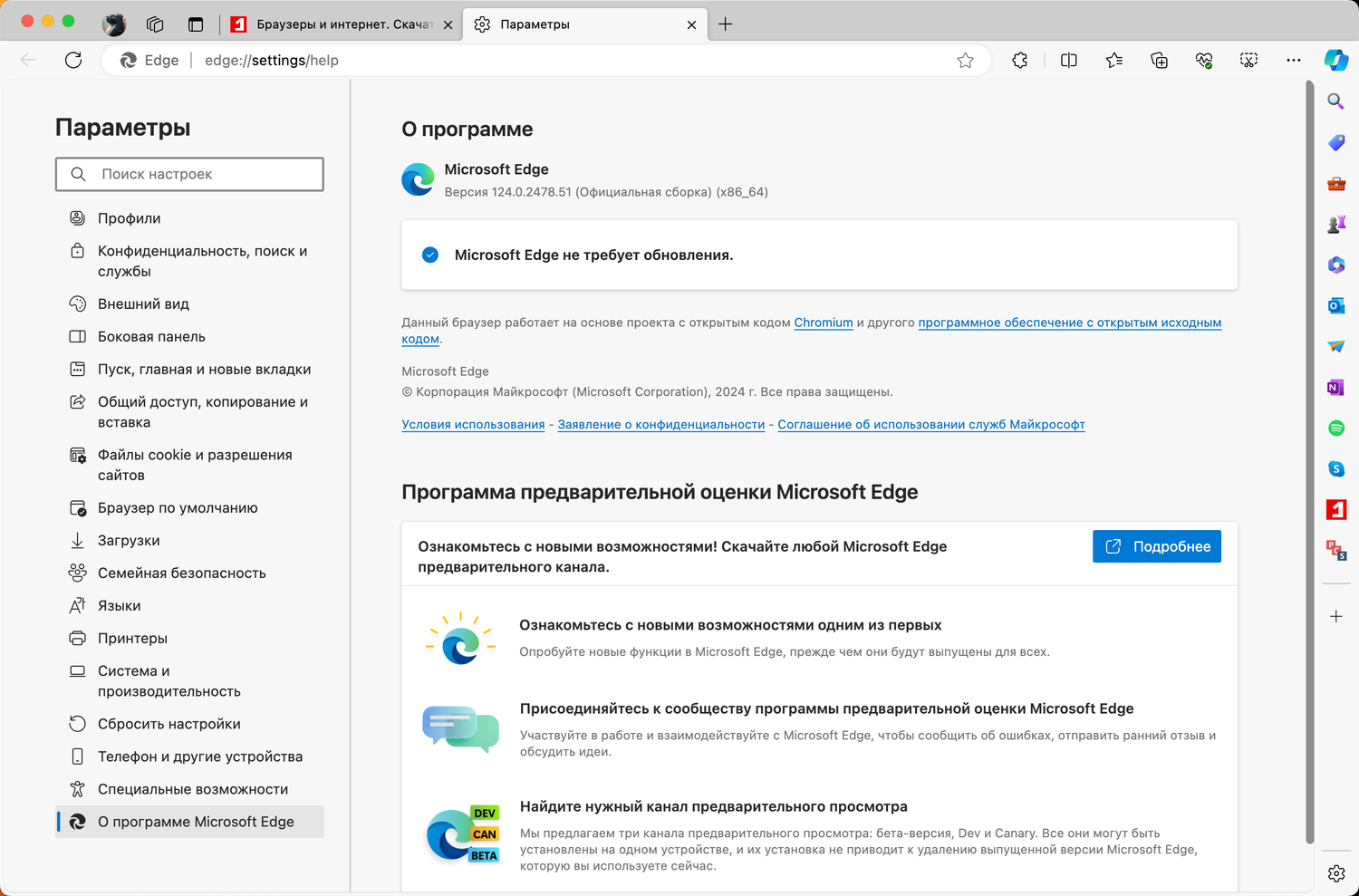This screenshot has width=1359, height=896.
Task: Open the Games chess icon in sidebar
Action: (1336, 224)
